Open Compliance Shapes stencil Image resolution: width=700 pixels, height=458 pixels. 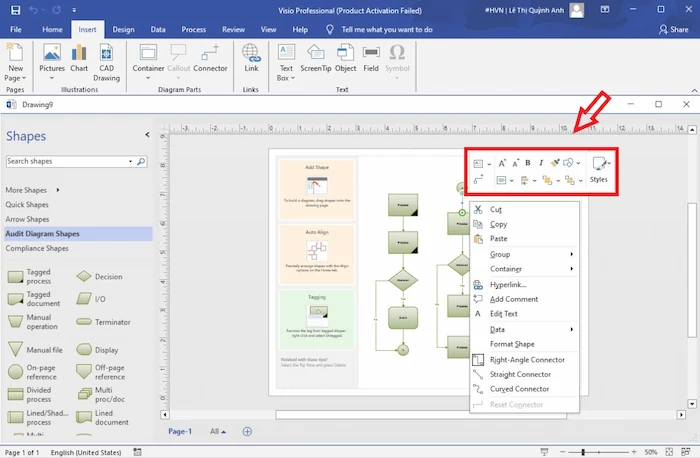tap(37, 248)
